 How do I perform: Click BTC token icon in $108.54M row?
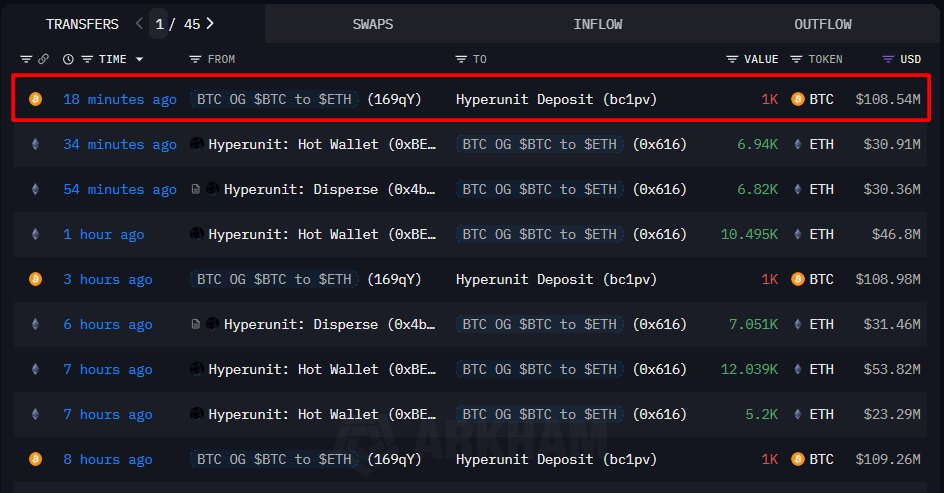797,99
